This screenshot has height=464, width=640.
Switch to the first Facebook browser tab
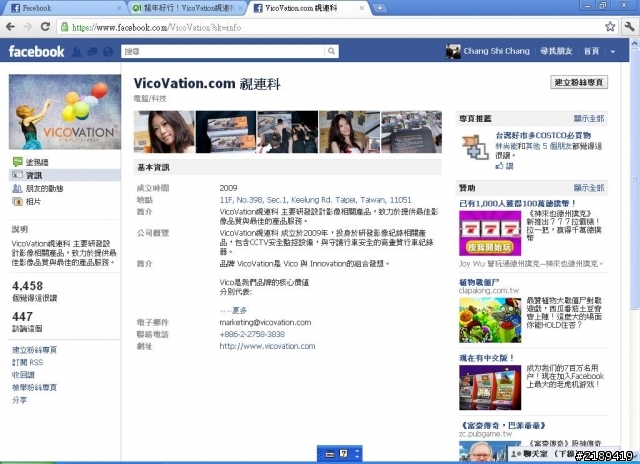63,8
